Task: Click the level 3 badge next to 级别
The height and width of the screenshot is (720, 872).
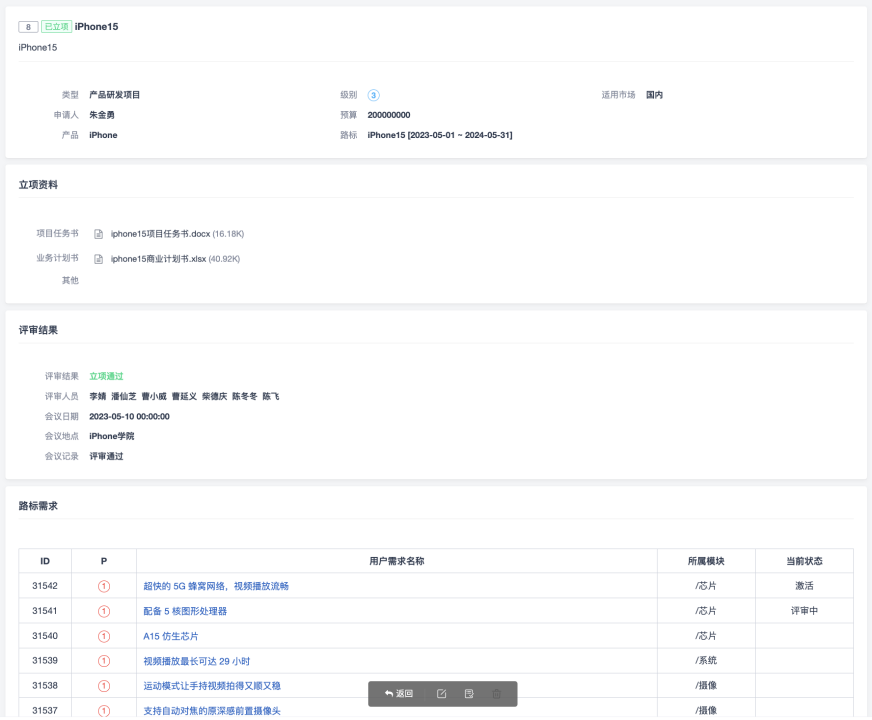Action: (x=373, y=95)
